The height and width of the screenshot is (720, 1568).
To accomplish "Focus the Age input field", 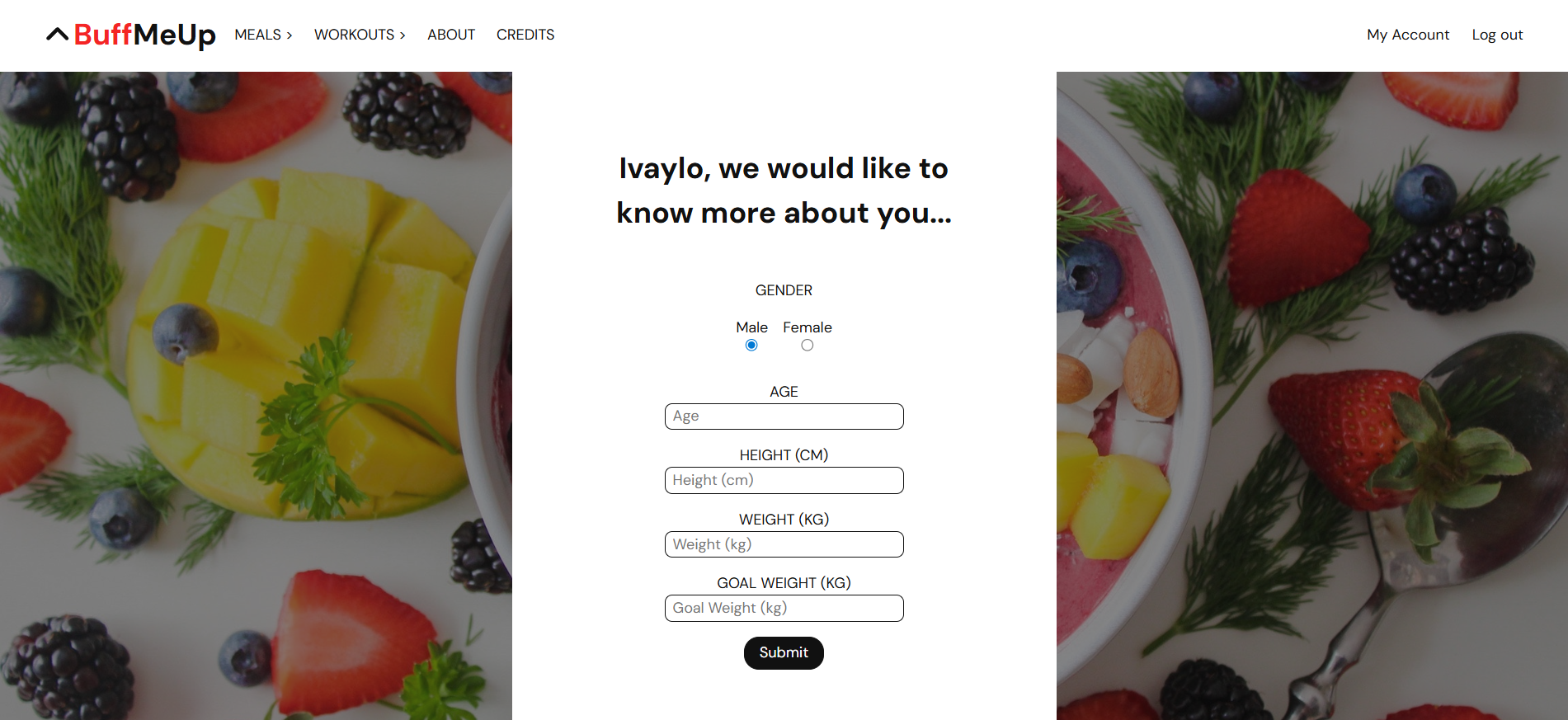I will 784,416.
